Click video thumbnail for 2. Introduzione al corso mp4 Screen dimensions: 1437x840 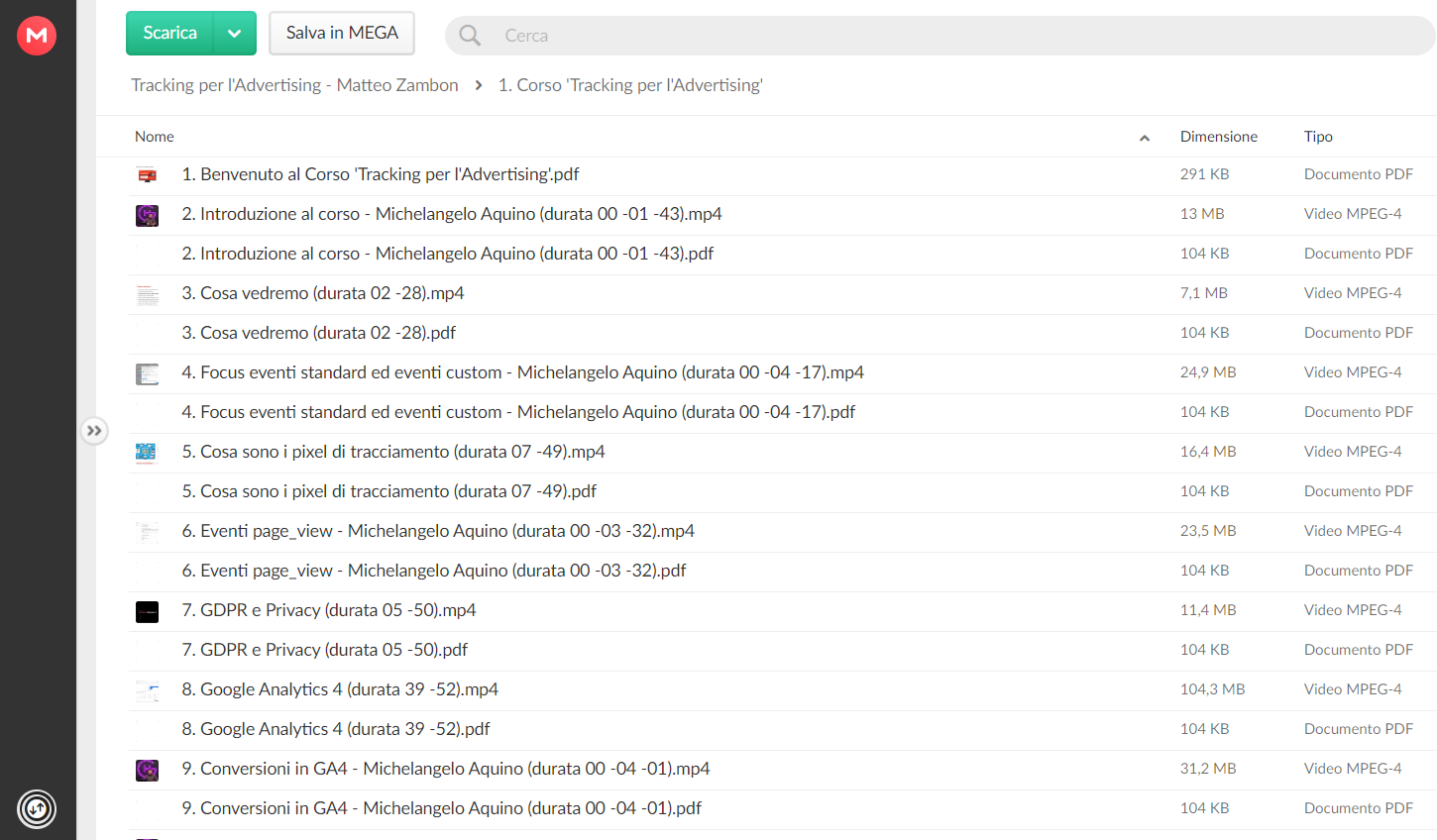147,215
